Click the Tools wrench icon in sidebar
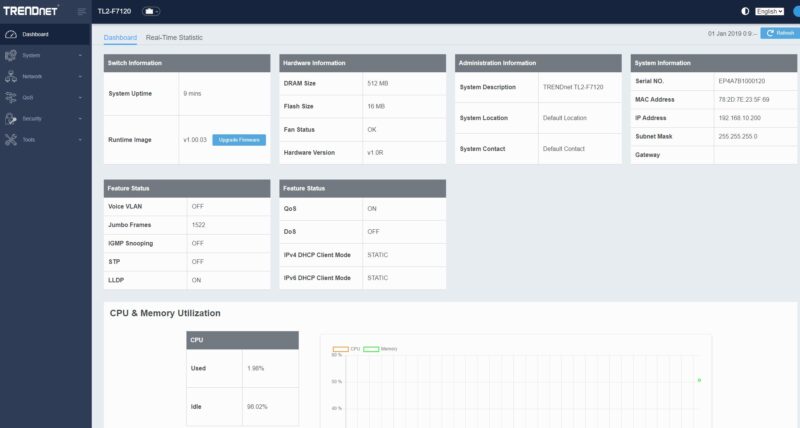 point(11,140)
